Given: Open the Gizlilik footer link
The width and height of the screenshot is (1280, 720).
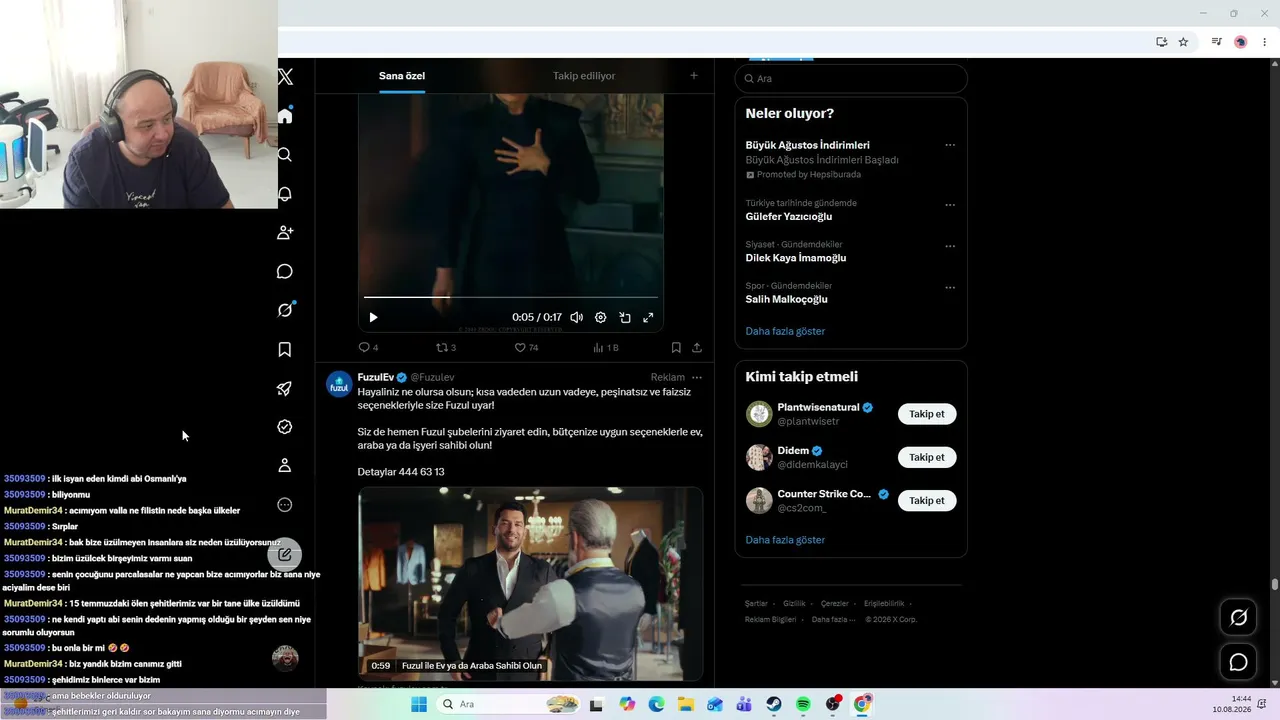Looking at the screenshot, I should [794, 604].
